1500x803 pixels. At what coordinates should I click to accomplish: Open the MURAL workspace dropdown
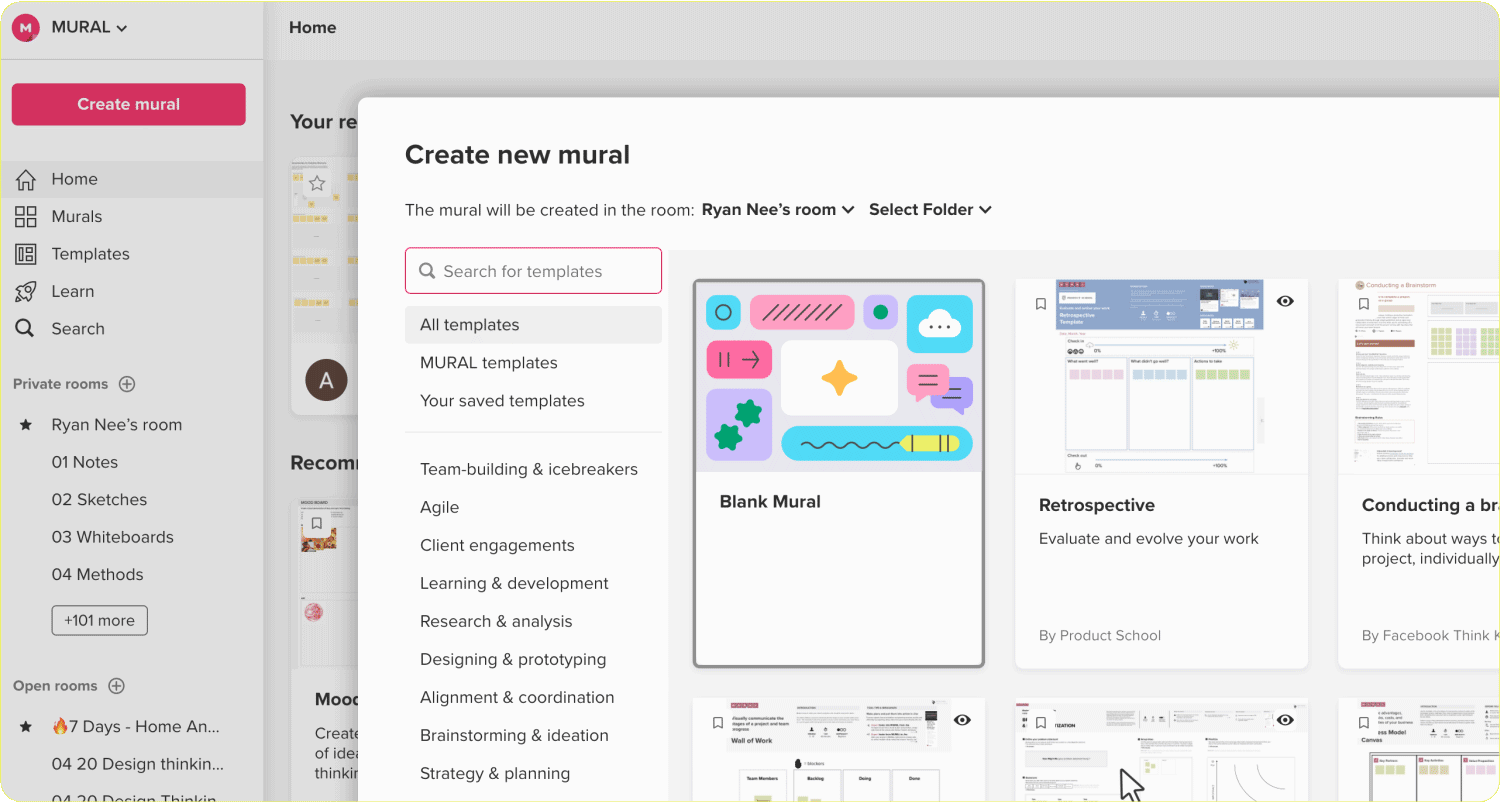point(89,28)
